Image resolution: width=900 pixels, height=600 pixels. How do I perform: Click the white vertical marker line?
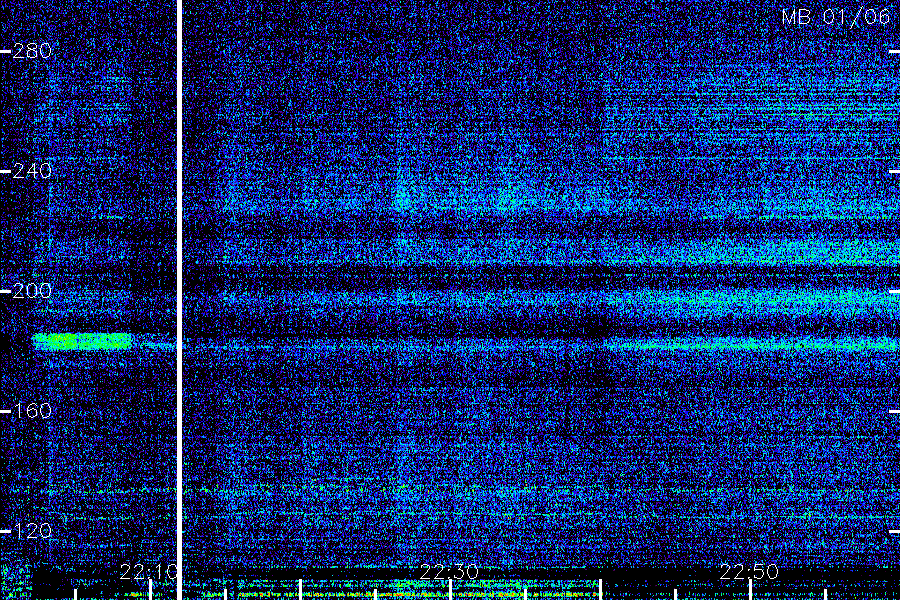point(179,300)
